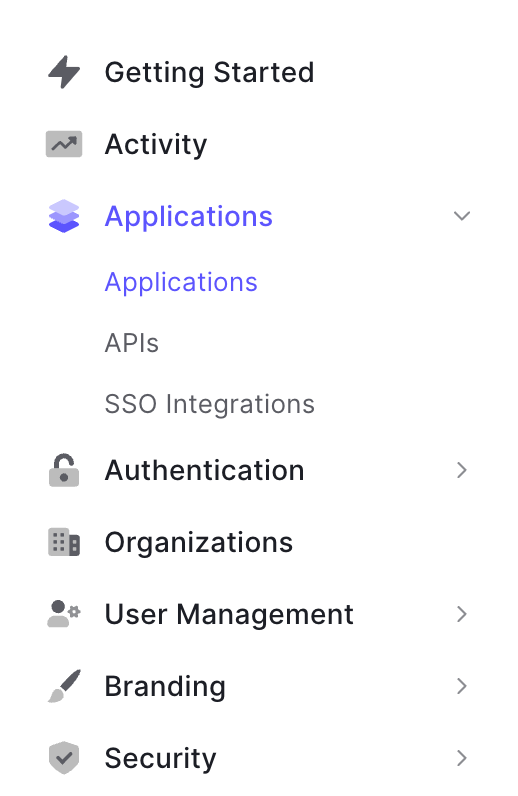Open the Organizations menu item

[x=199, y=543]
